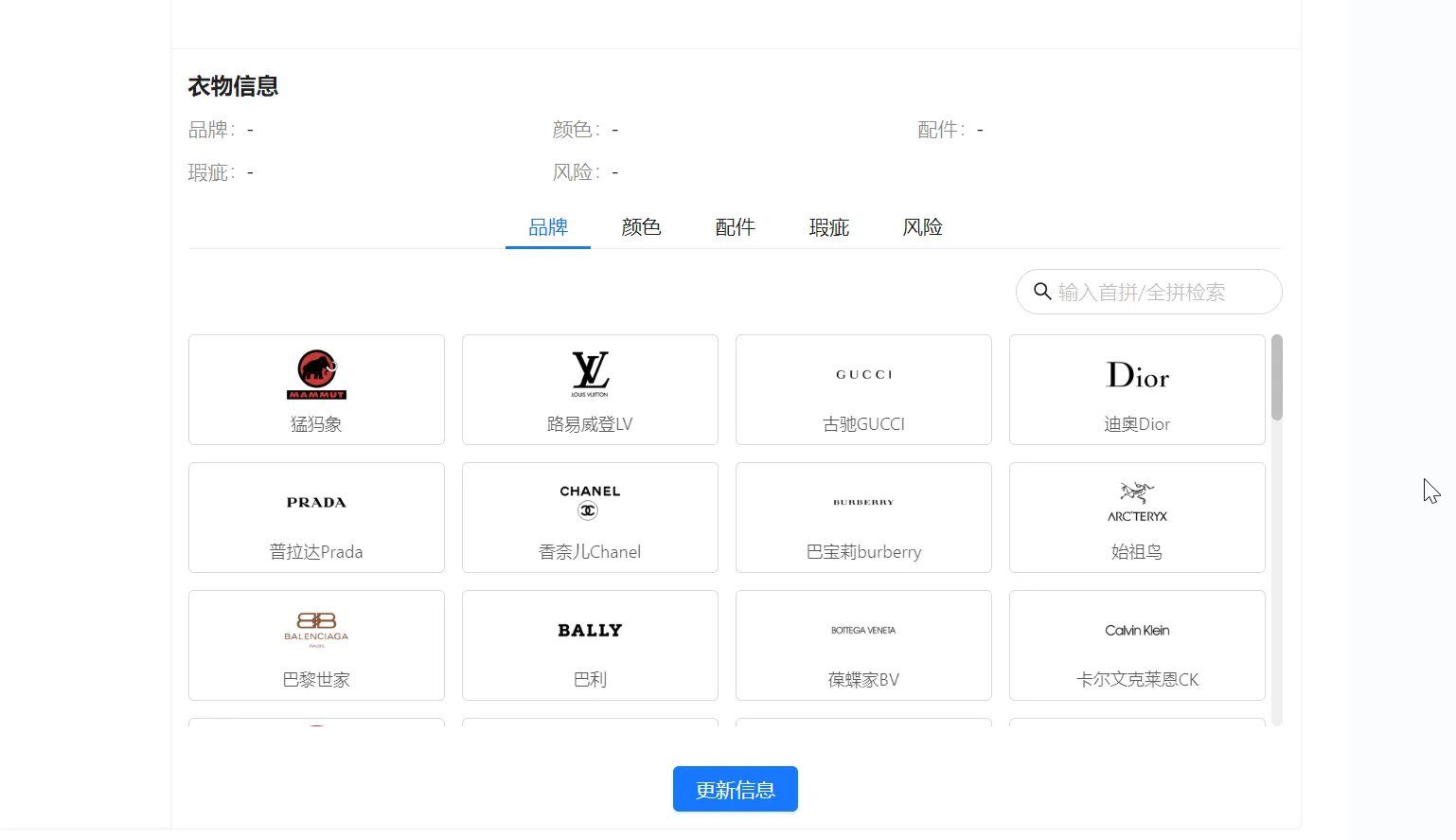Viewport: 1456px width, 840px height.
Task: Click the 普拉达Prada label
Action: (316, 552)
